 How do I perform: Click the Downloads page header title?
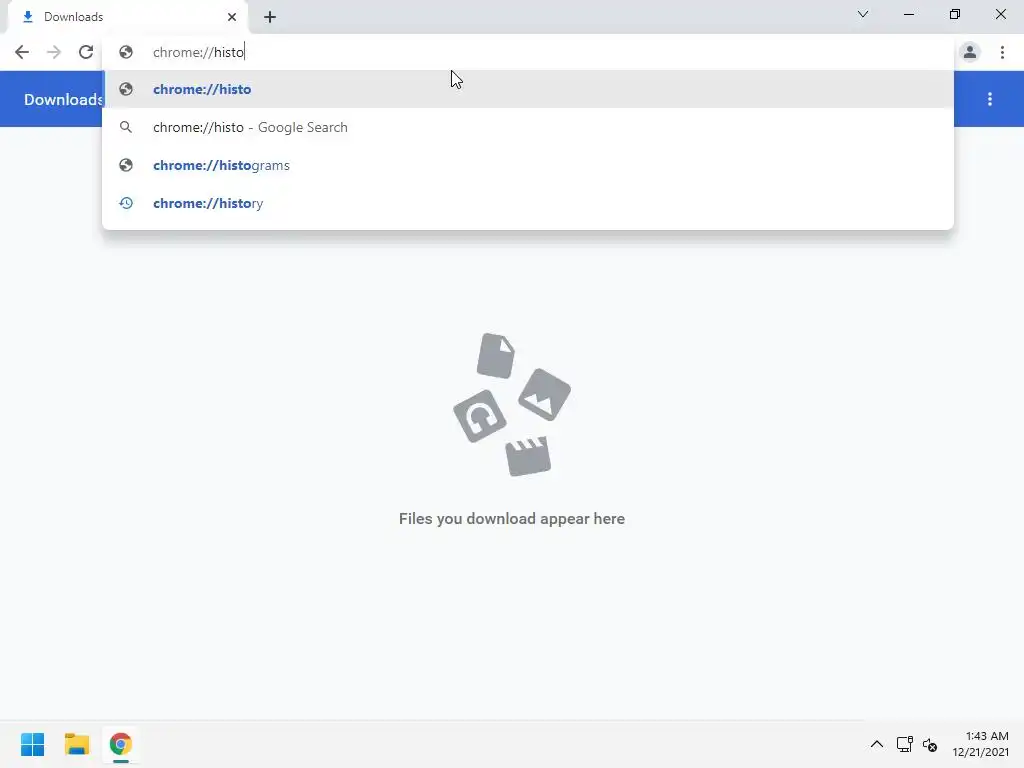pyautogui.click(x=63, y=99)
